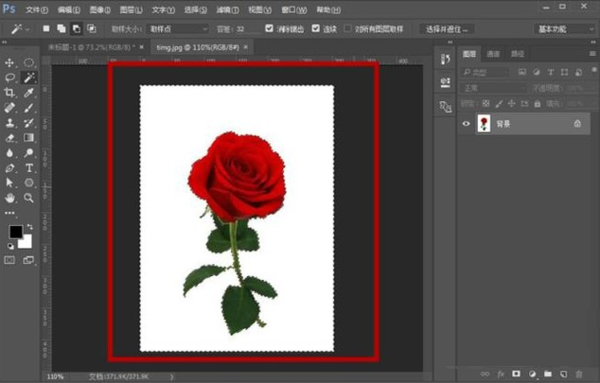Select the Move tool
600x383 pixels.
(10, 63)
